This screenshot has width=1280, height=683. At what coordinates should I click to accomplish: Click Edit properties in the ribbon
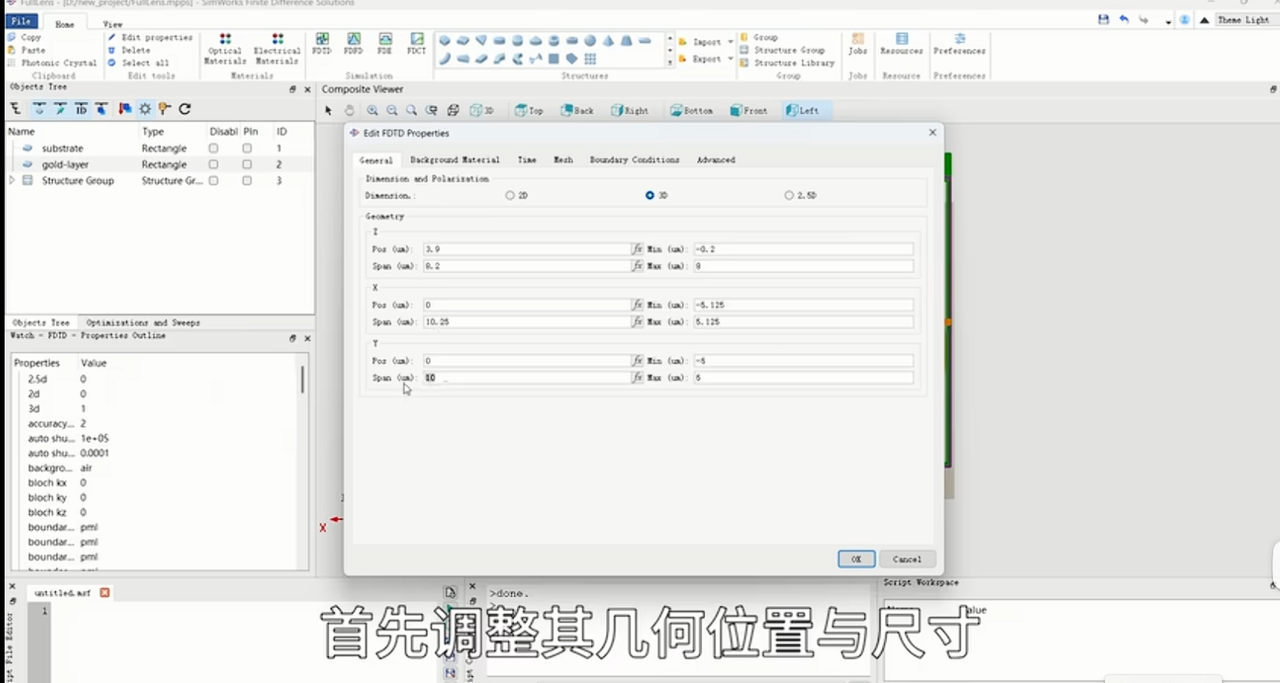pos(150,37)
